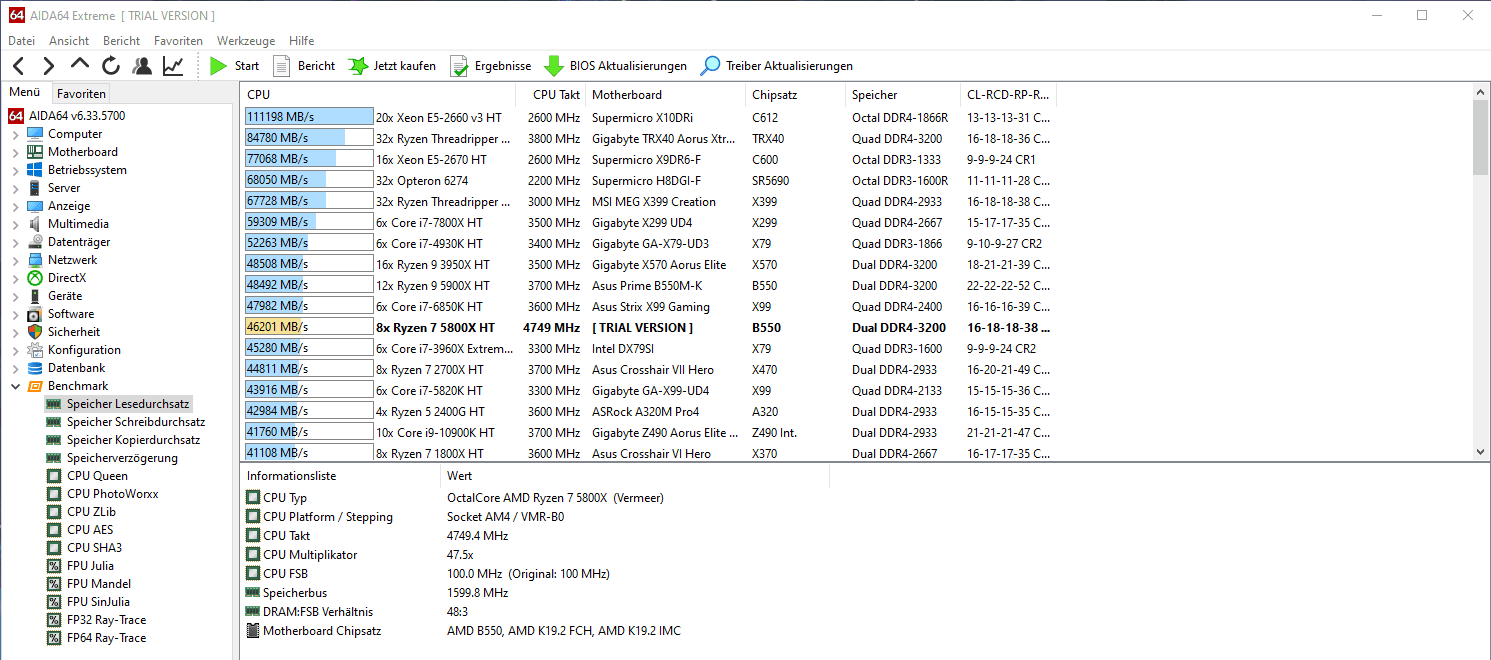The width and height of the screenshot is (1491, 660).
Task: Select the CPU PhotoWorxx benchmark icon
Action: coord(54,494)
